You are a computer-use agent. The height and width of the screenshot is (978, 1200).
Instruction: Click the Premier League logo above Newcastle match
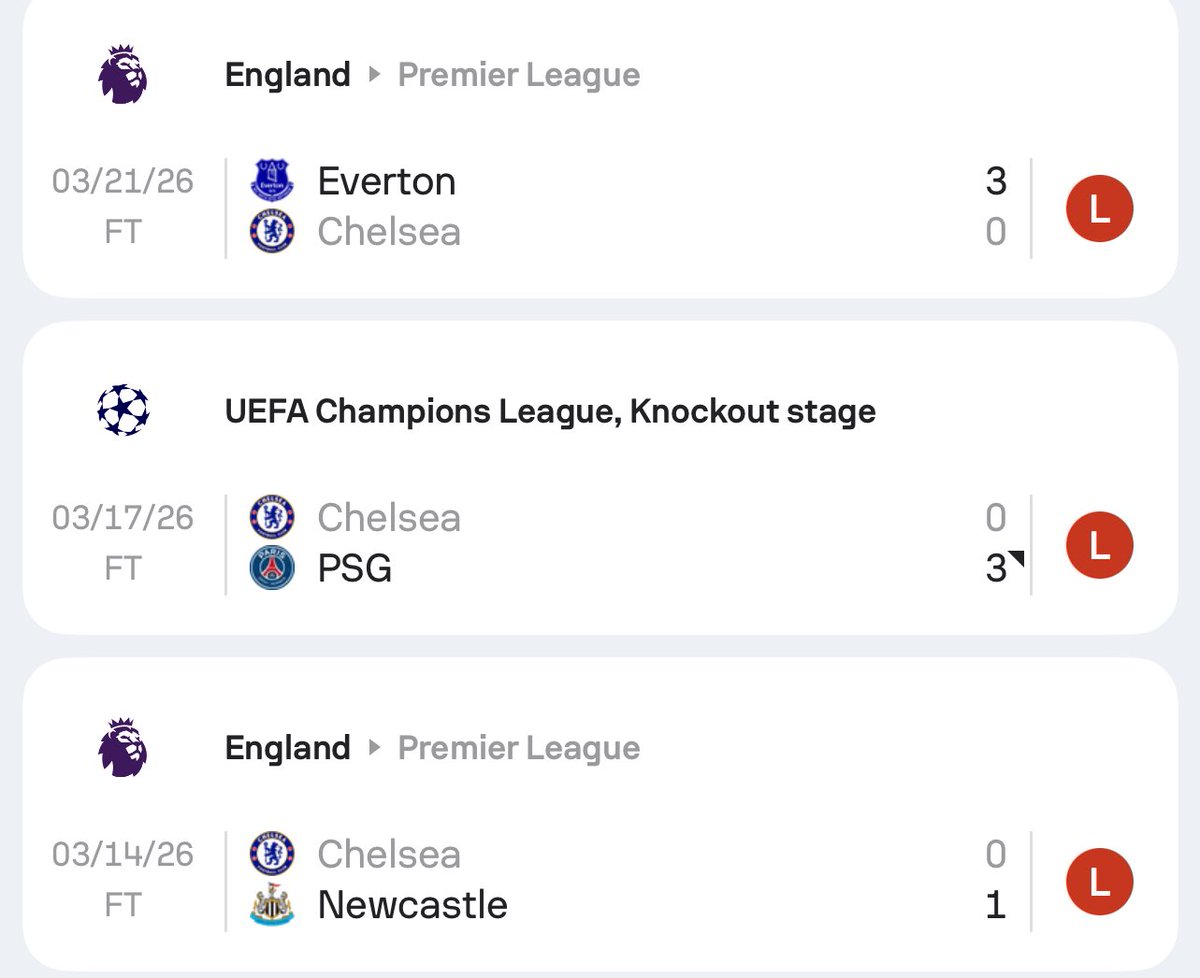pyautogui.click(x=123, y=747)
